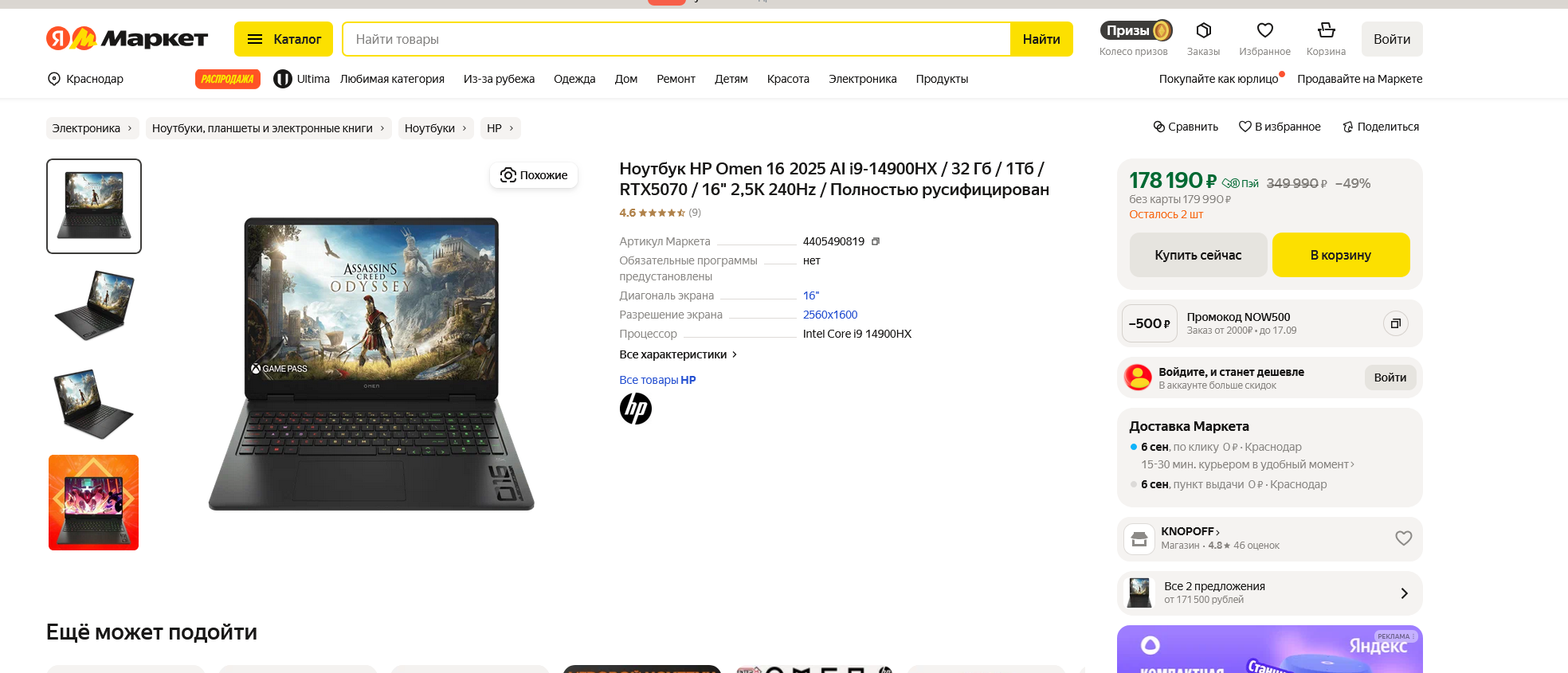Viewport: 1568px width, 673px height.
Task: Click the product title heading
Action: (834, 179)
